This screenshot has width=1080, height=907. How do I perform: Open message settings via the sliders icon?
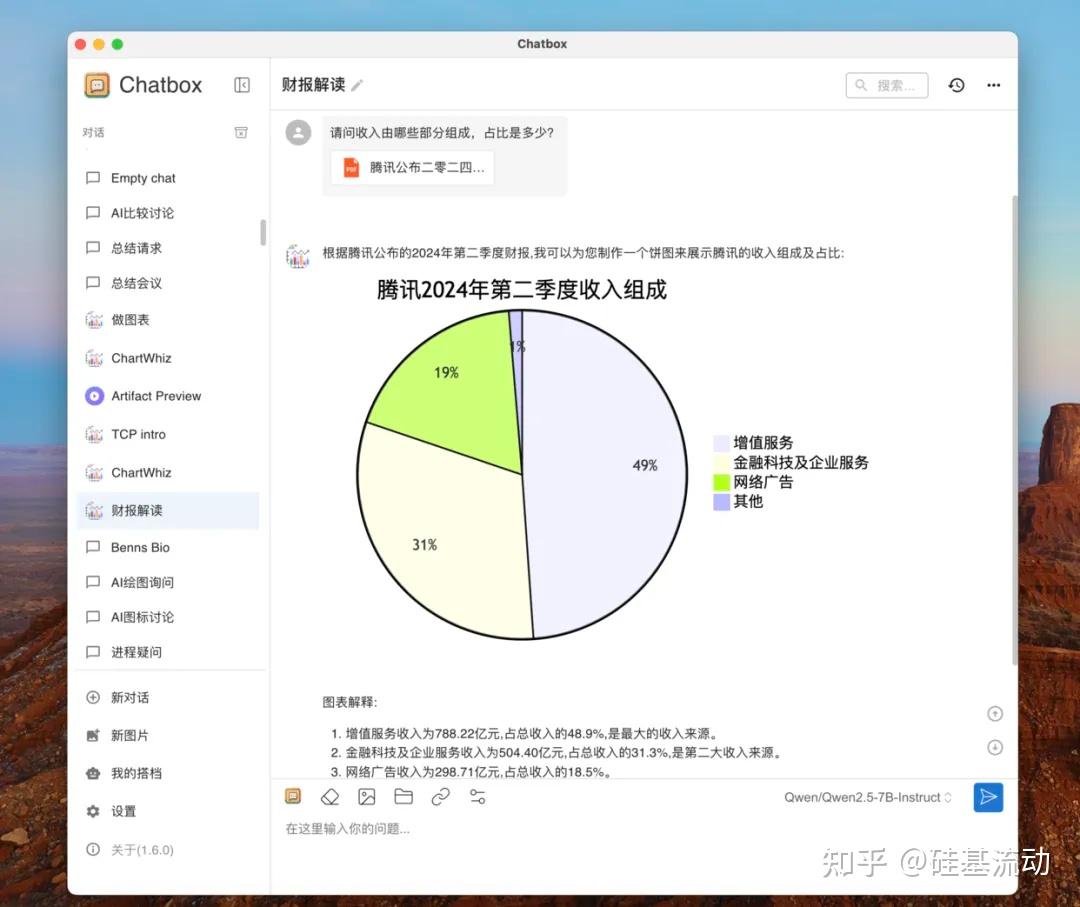[x=477, y=796]
